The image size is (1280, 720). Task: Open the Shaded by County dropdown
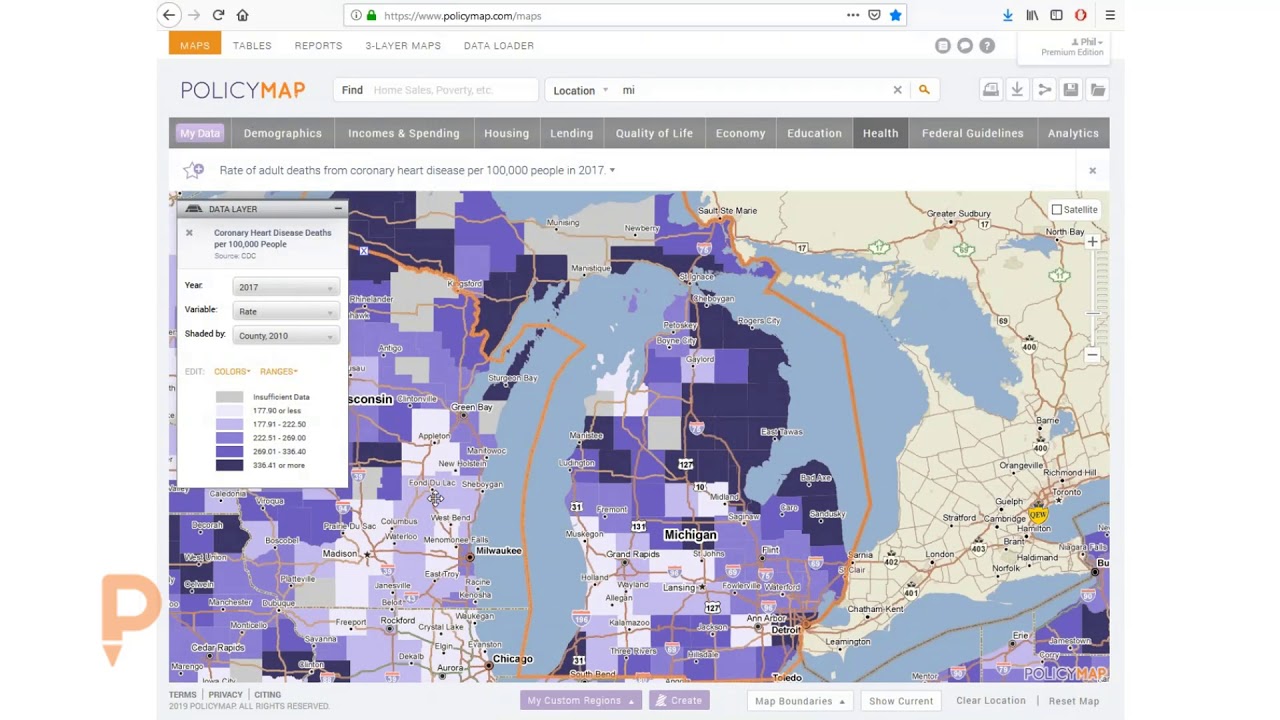point(286,336)
